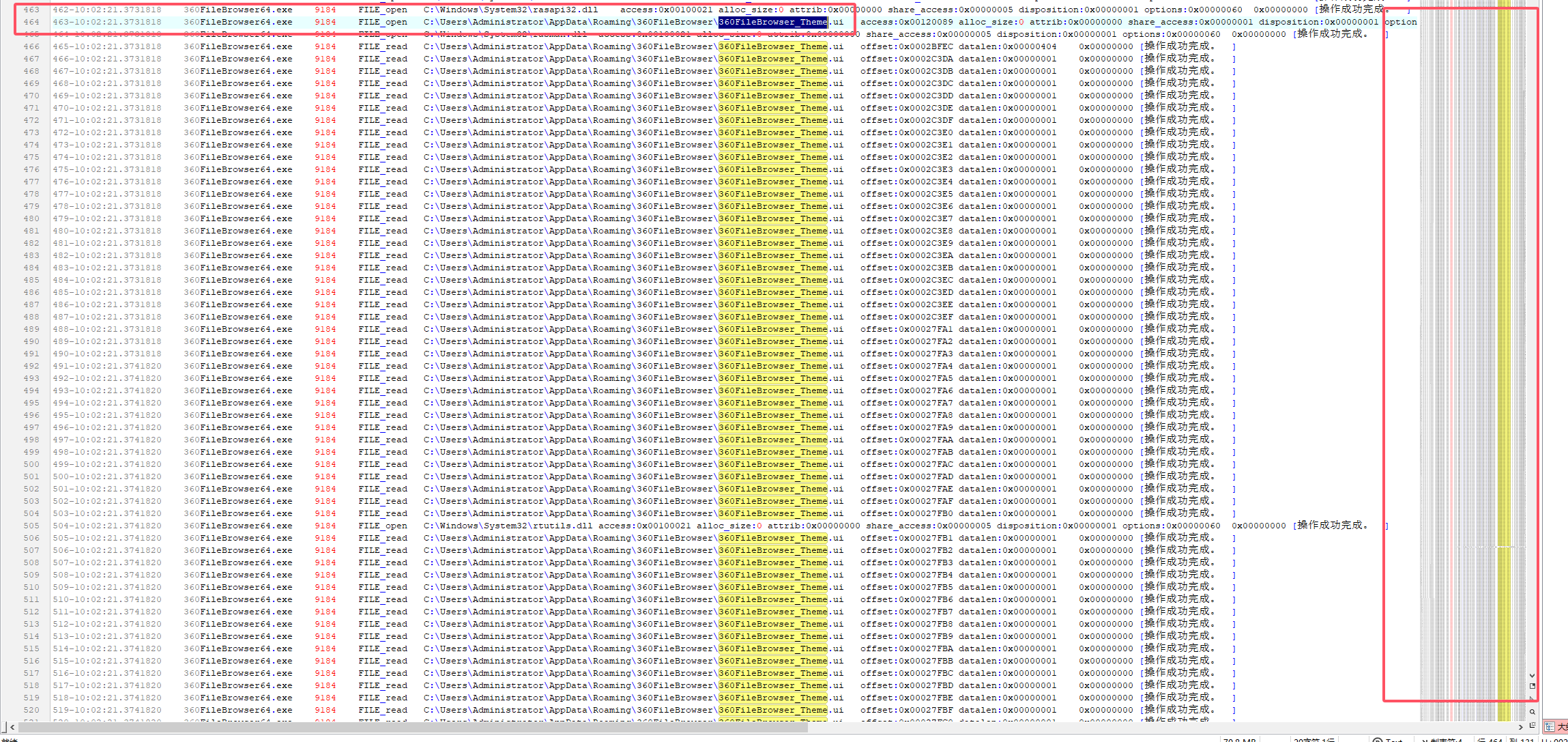Click the magnifier icon below the minimap
The height and width of the screenshot is (742, 1568).
pos(1532,712)
